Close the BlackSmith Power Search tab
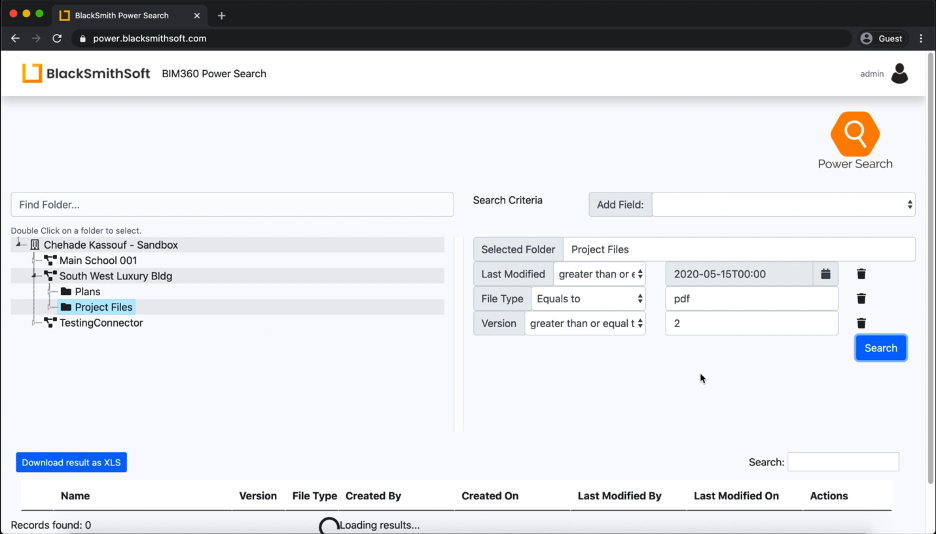936x534 pixels. pos(196,16)
